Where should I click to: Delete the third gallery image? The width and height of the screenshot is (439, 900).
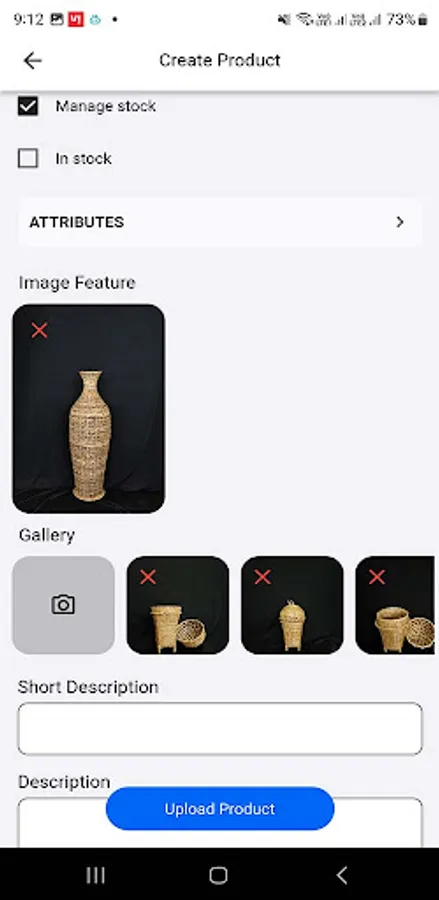pos(376,577)
